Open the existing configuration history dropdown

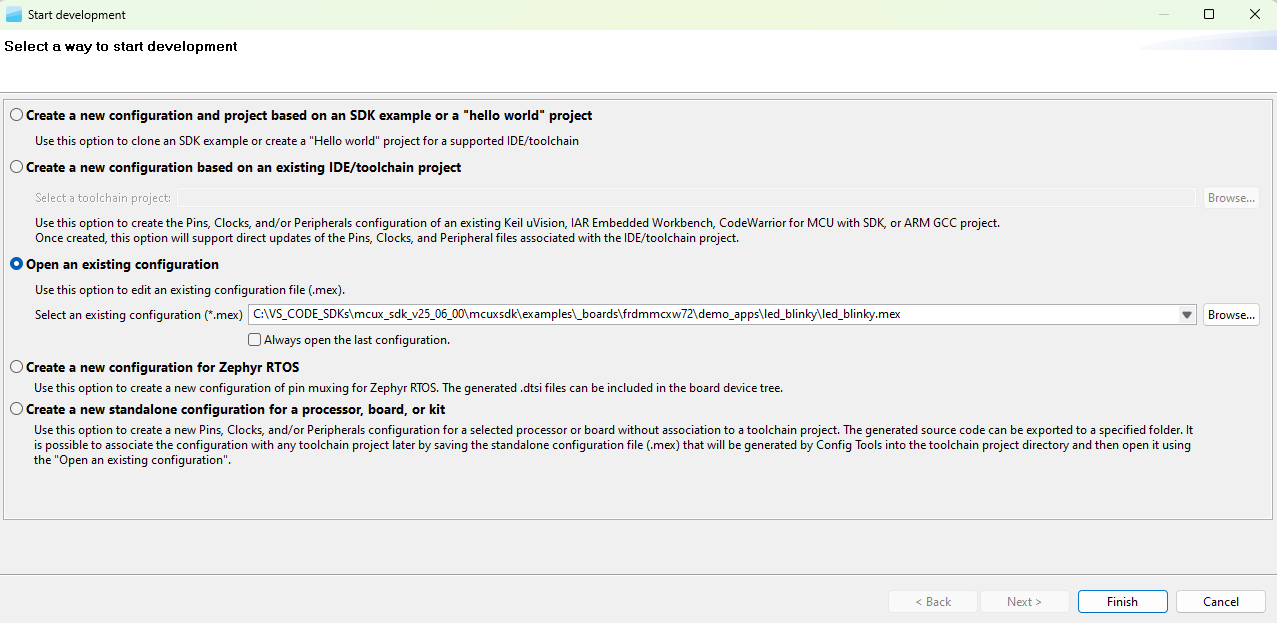click(x=1186, y=314)
